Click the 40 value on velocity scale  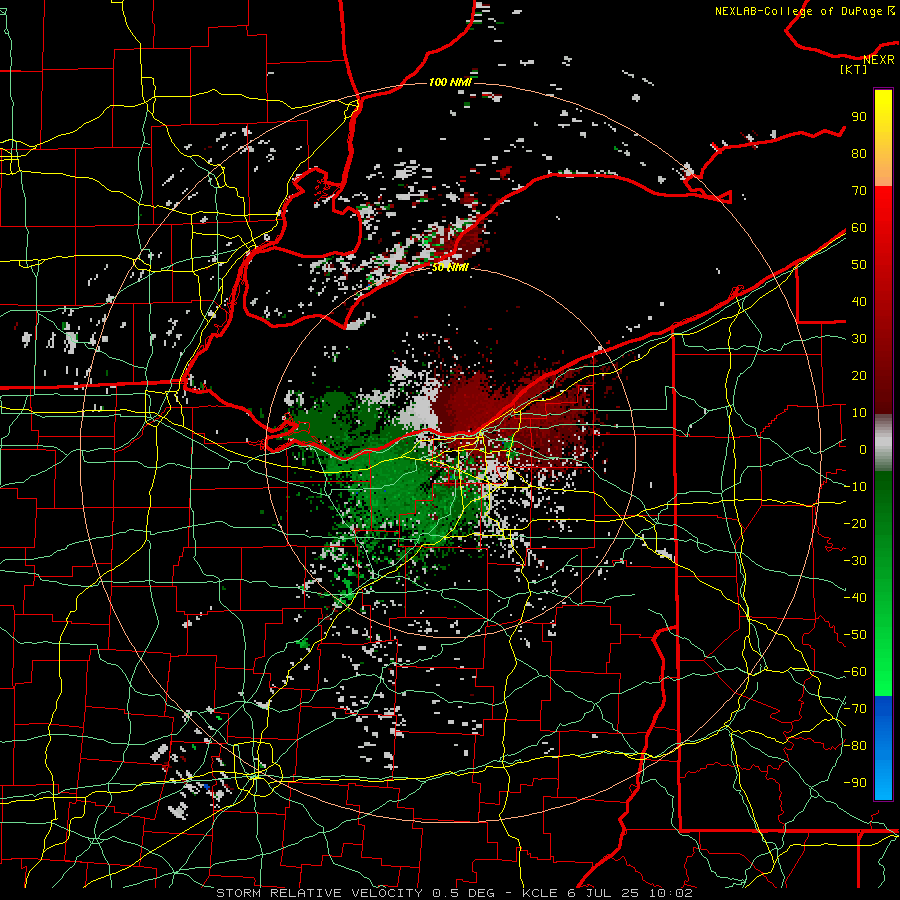(x=859, y=301)
